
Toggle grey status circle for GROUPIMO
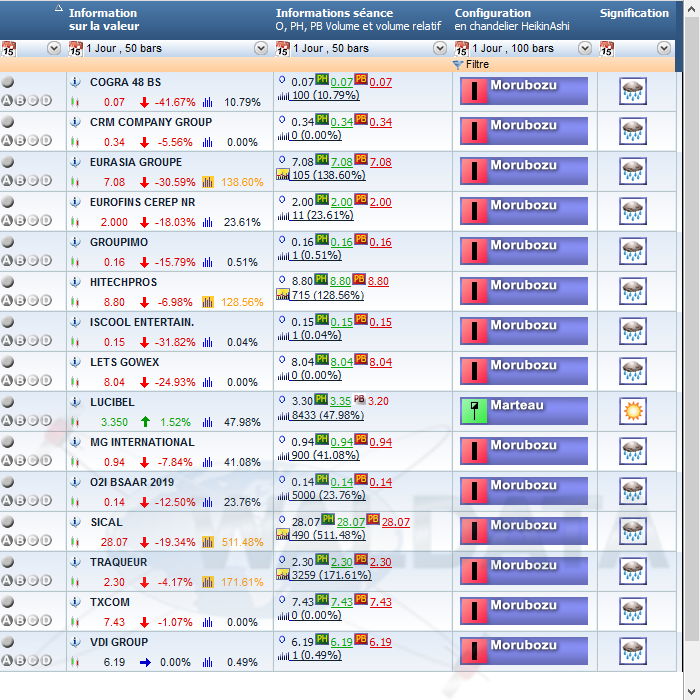pyautogui.click(x=8, y=242)
